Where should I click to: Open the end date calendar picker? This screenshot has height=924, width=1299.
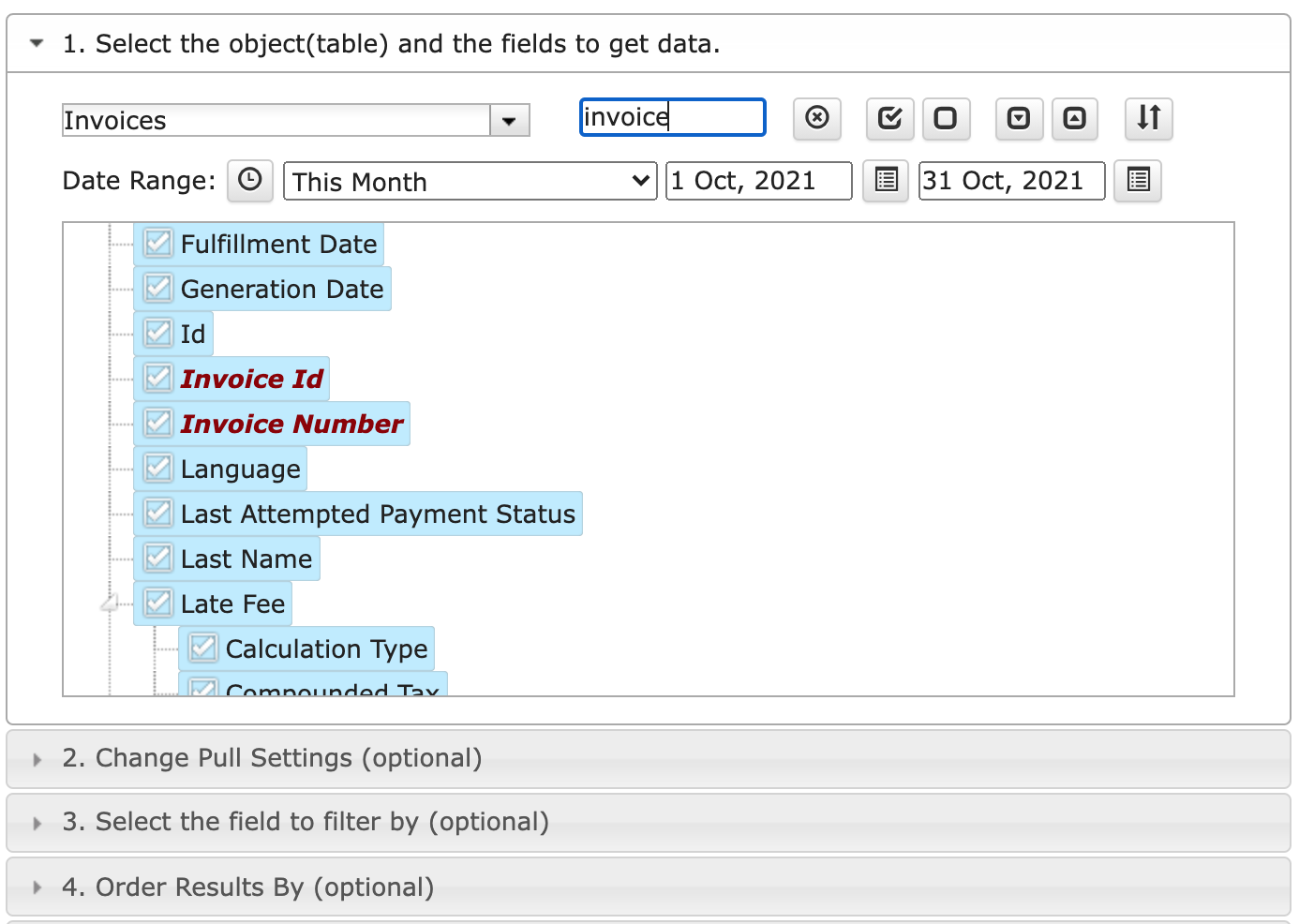tap(1138, 180)
